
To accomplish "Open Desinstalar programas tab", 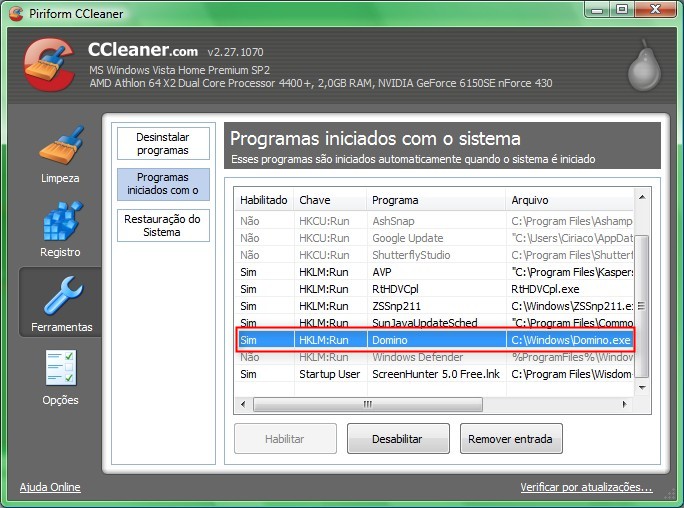I will click(163, 143).
